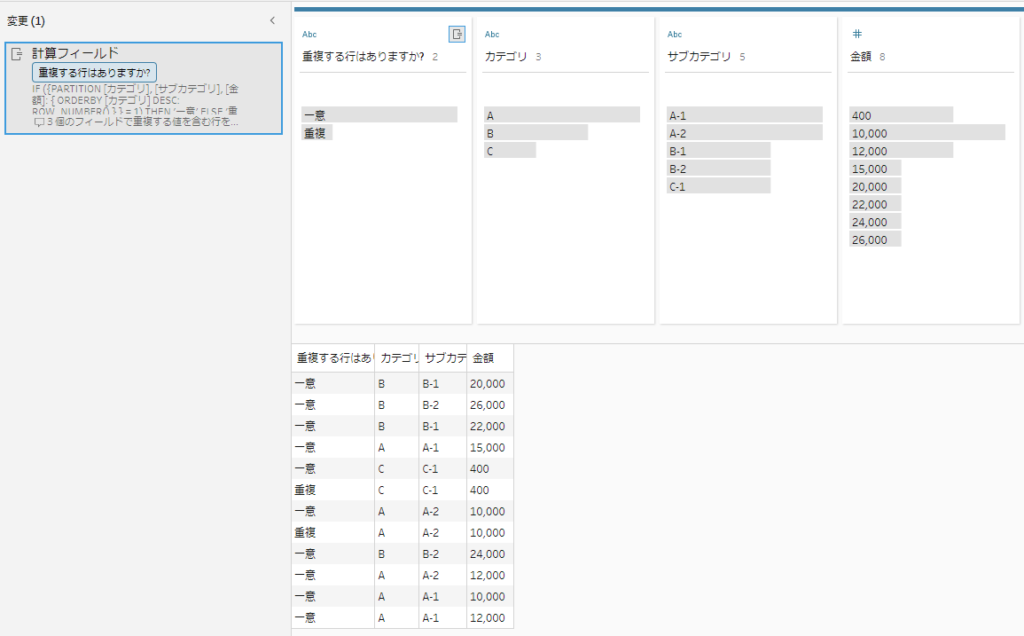Click the calculated field icon on 重複する行はありますか? card

pyautogui.click(x=458, y=33)
